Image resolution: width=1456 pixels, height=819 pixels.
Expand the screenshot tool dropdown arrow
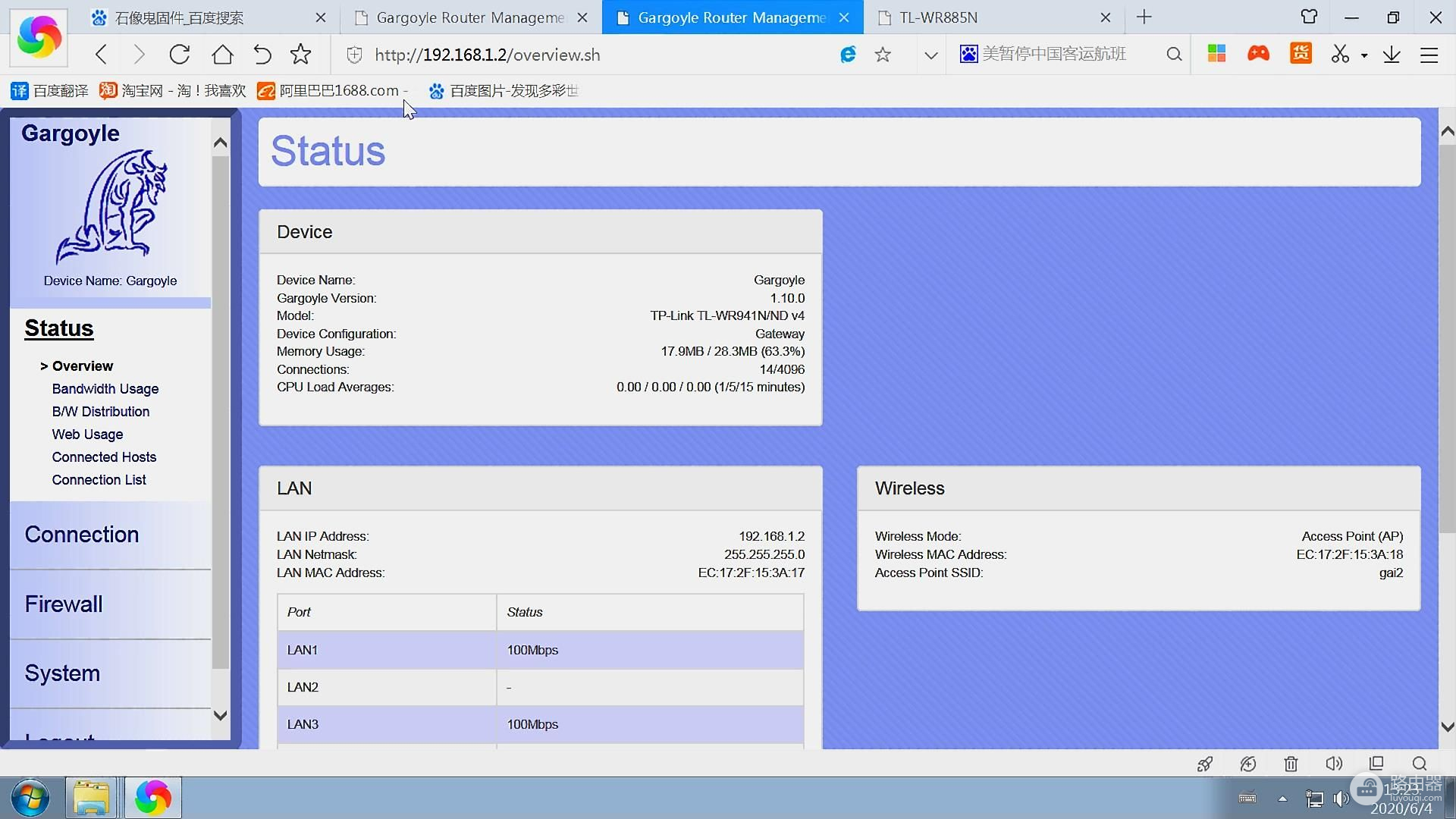(1364, 55)
